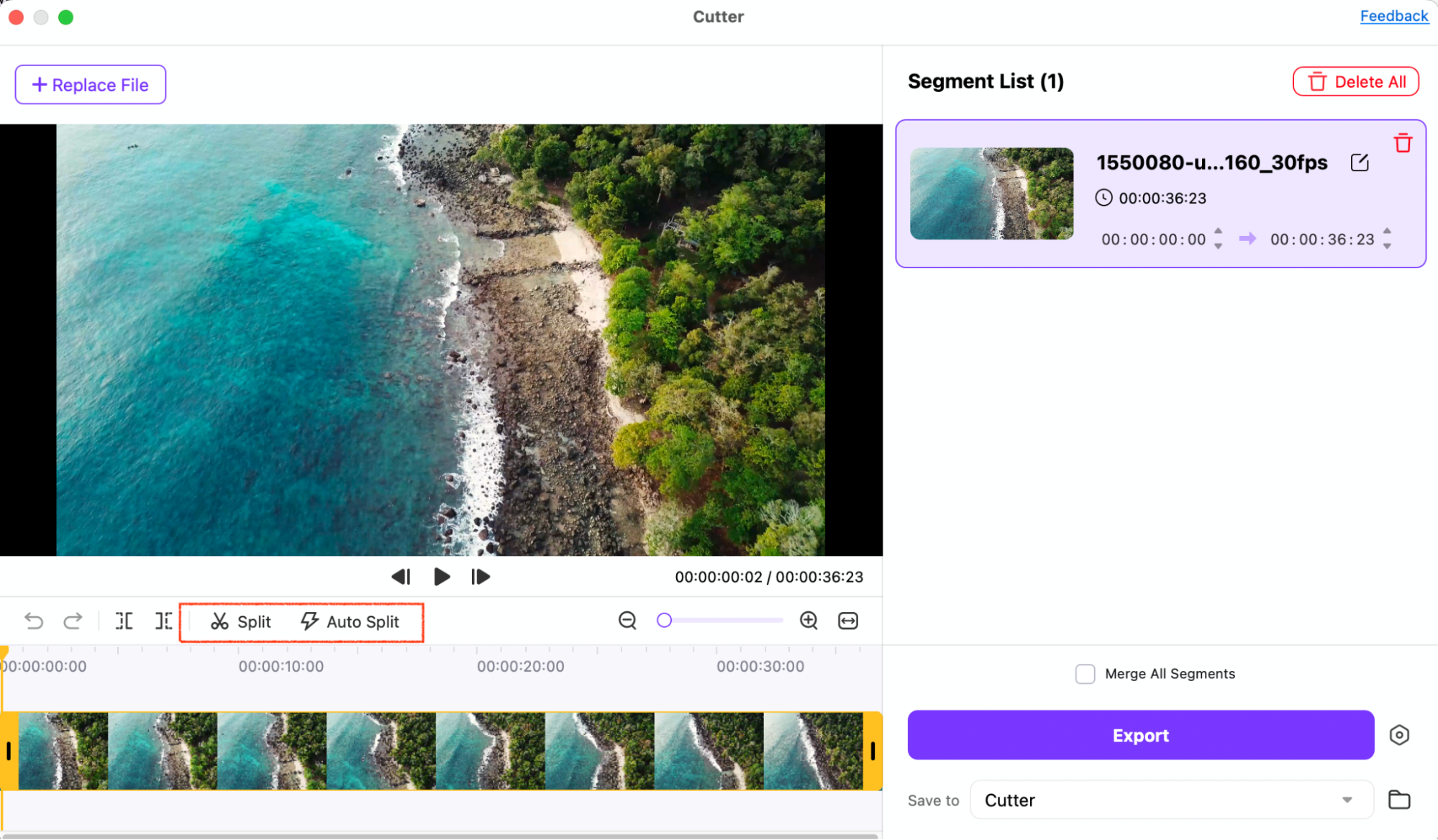Screen dimensions: 1438x840
Task: Zoom in the timeline with plus magnifier
Action: click(x=809, y=621)
